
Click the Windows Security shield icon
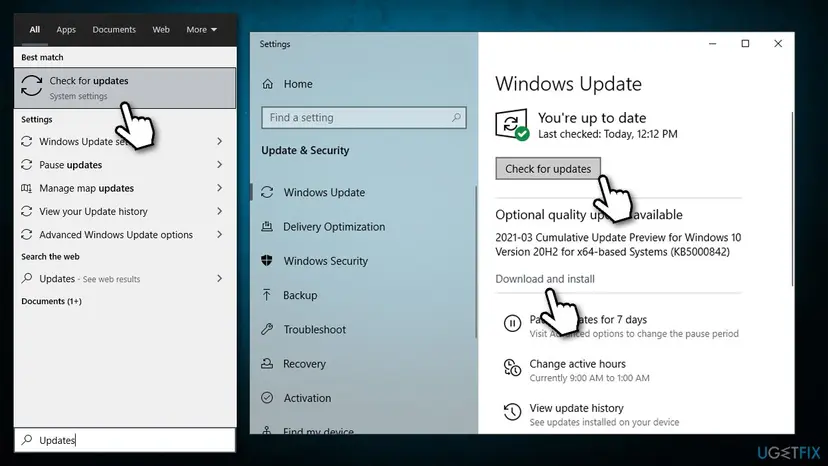pos(267,260)
